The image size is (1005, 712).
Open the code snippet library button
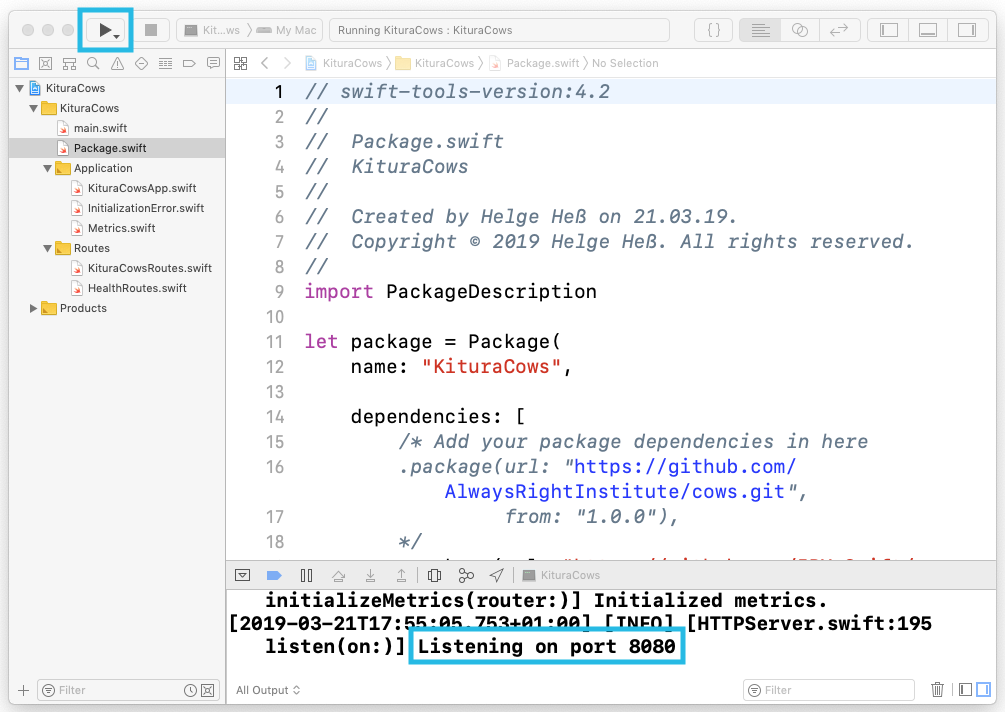[x=713, y=29]
